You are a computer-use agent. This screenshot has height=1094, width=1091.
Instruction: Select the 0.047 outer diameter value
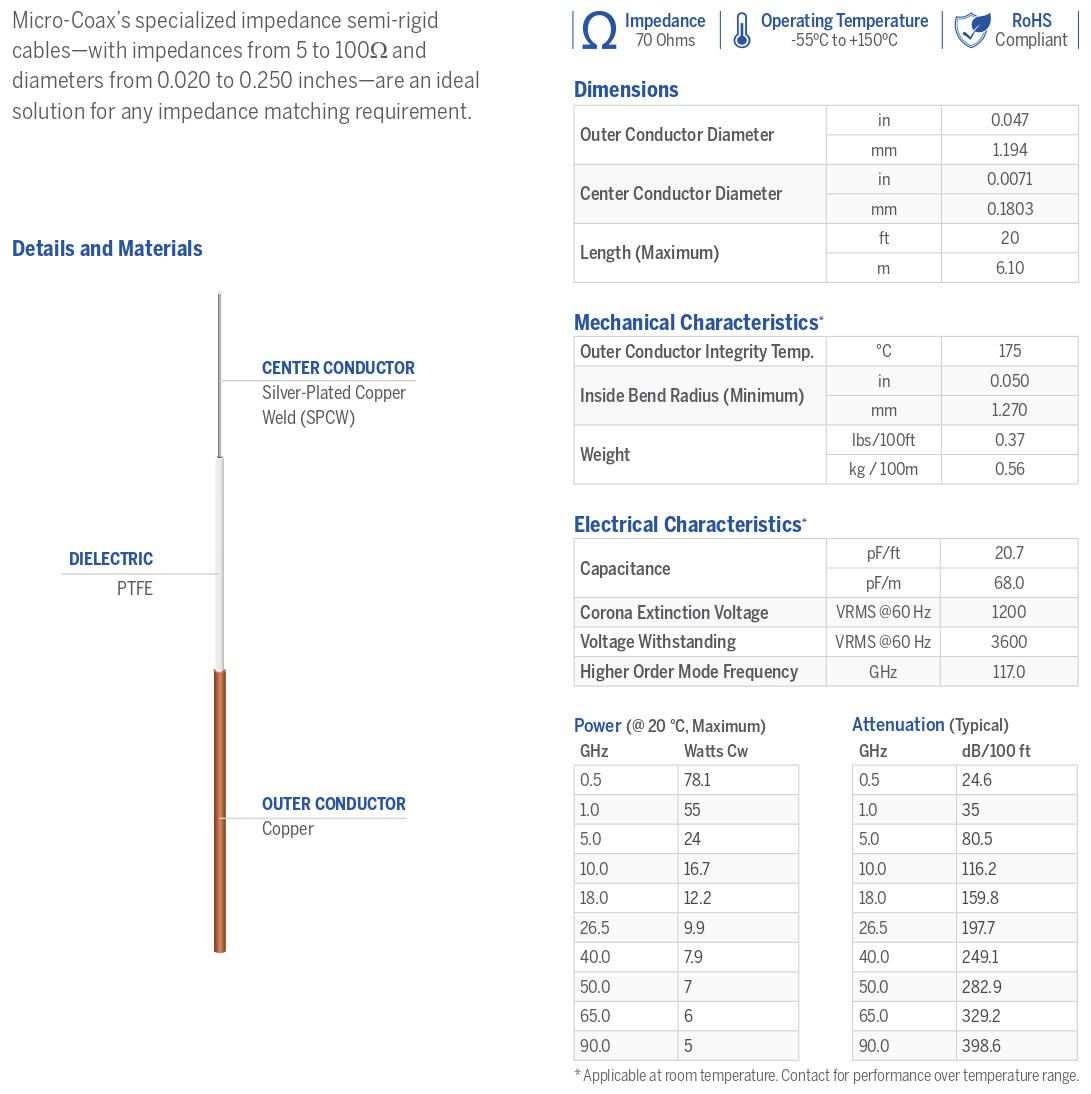(x=1009, y=120)
